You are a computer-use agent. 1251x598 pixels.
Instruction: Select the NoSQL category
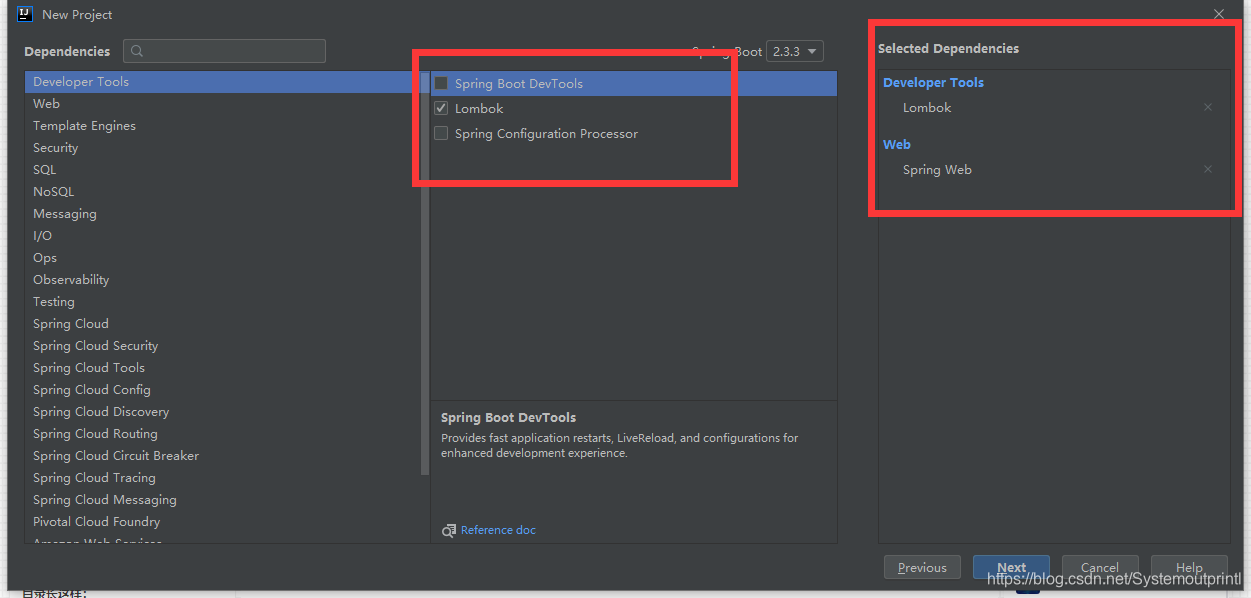point(223,192)
